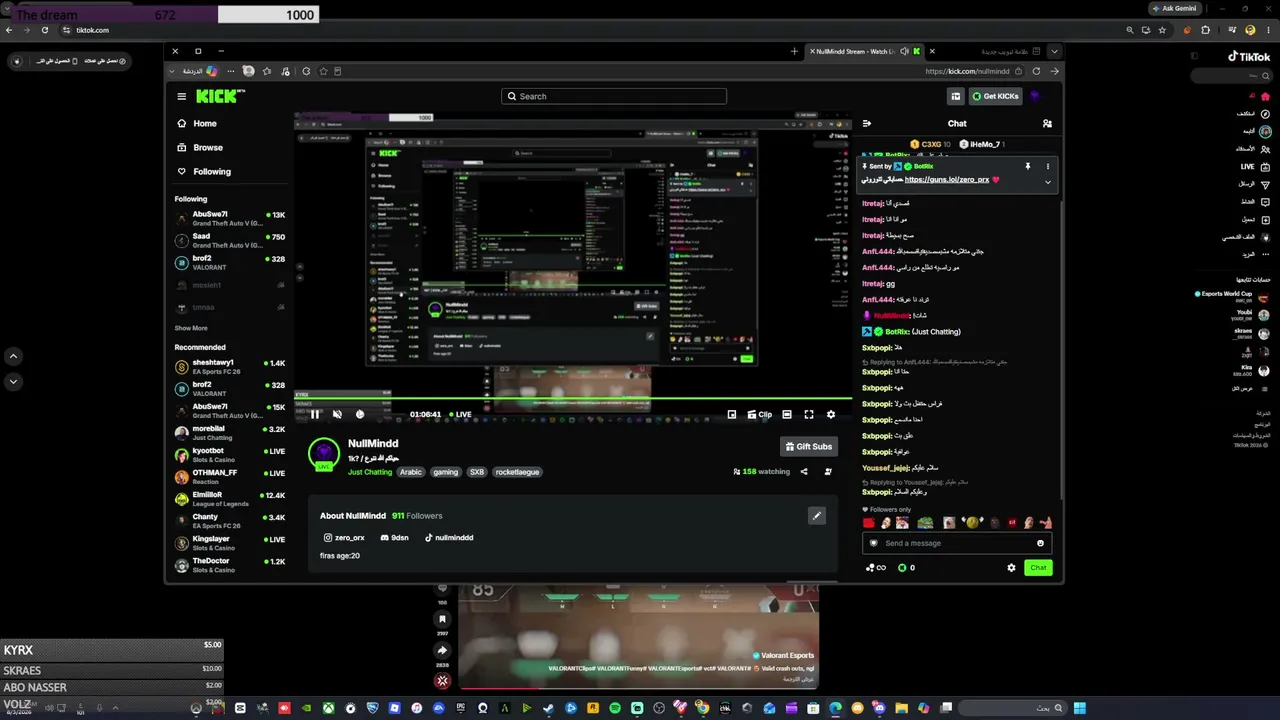This screenshot has height=720, width=1280.
Task: Expand Show More under Following
Action: pos(191,328)
